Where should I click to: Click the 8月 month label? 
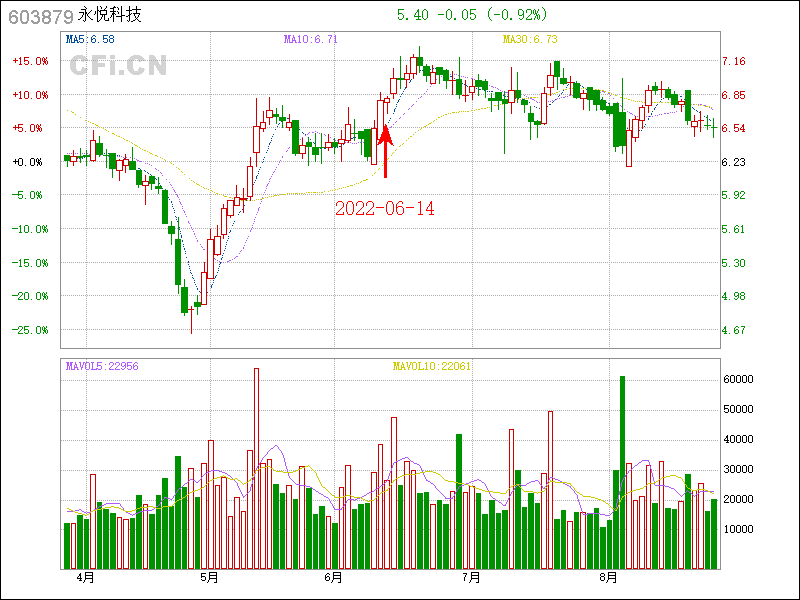coord(609,578)
